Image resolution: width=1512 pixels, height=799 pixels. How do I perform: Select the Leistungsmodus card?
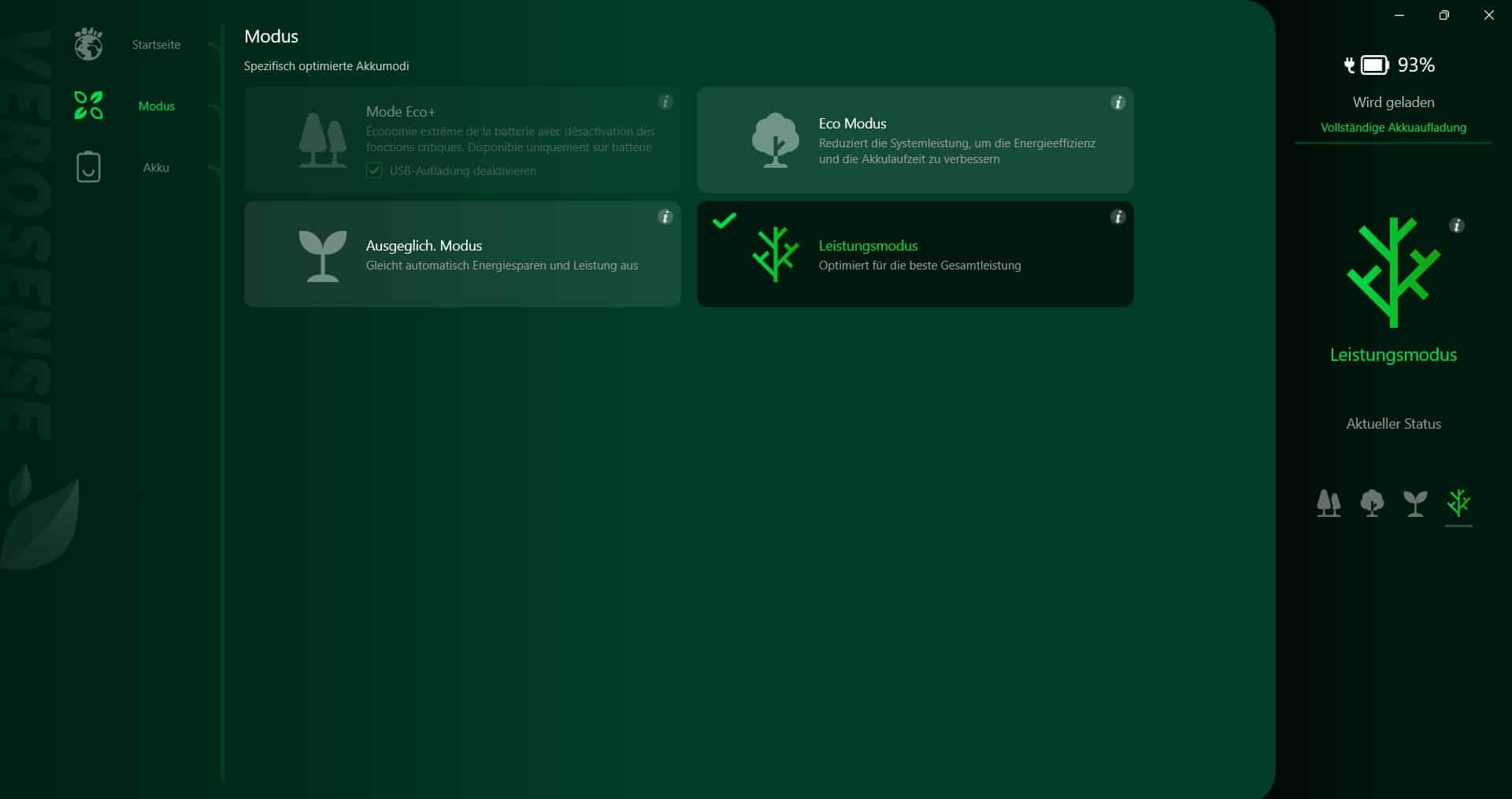point(914,255)
